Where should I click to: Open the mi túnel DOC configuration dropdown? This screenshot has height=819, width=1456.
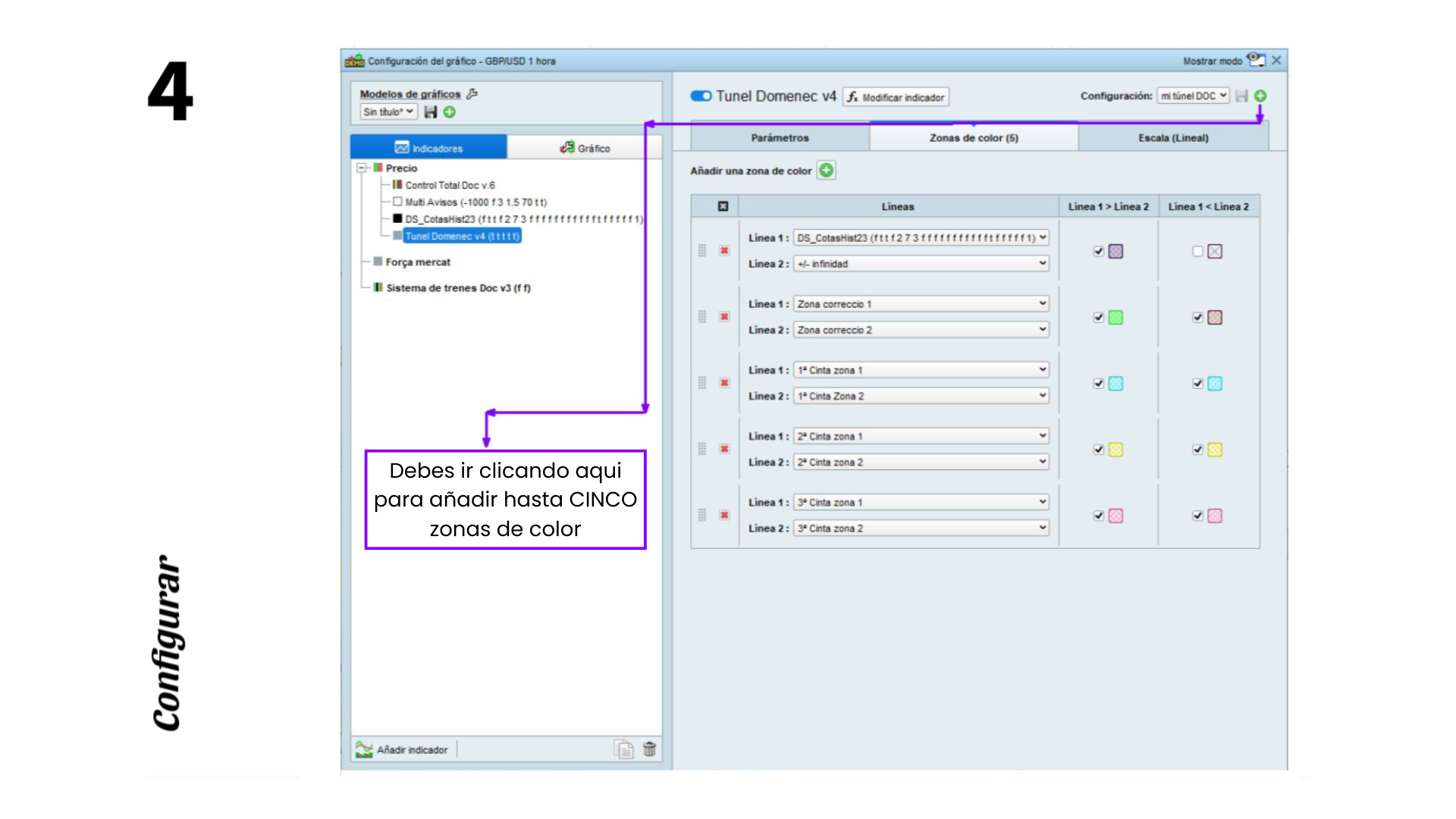point(1193,96)
